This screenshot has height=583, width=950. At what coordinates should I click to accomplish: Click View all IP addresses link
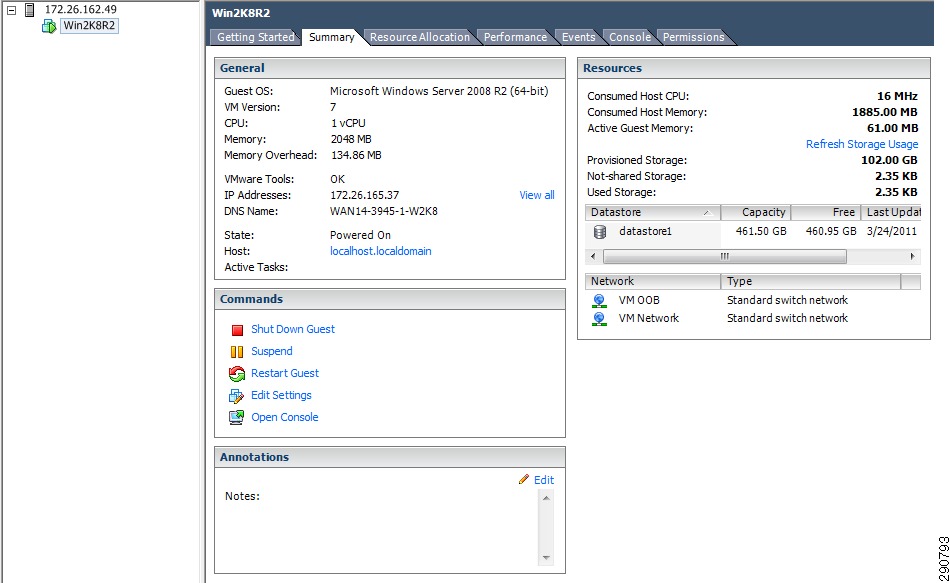pyautogui.click(x=537, y=195)
